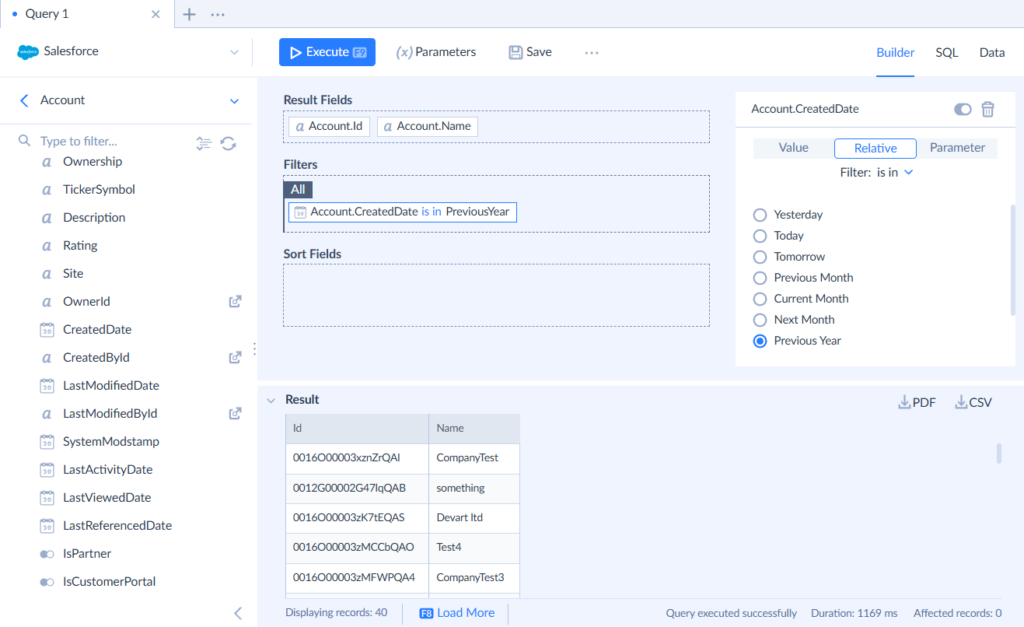
Task: Open OwnerId related object link icon
Action: (235, 301)
